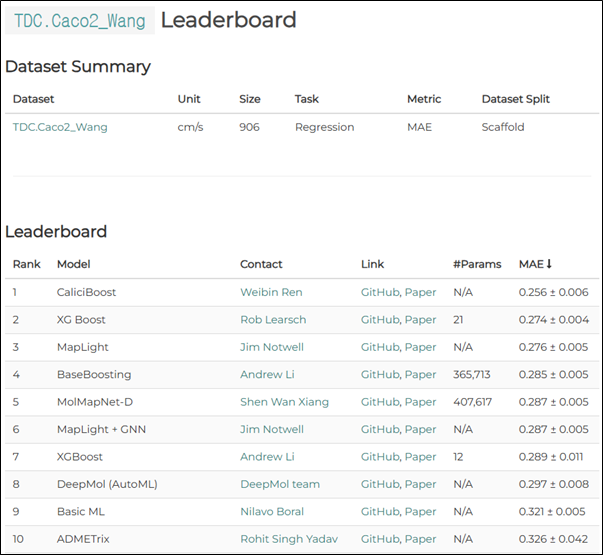Open Paper link for Basic ML
Screen dimensions: 603x555
click(420, 511)
